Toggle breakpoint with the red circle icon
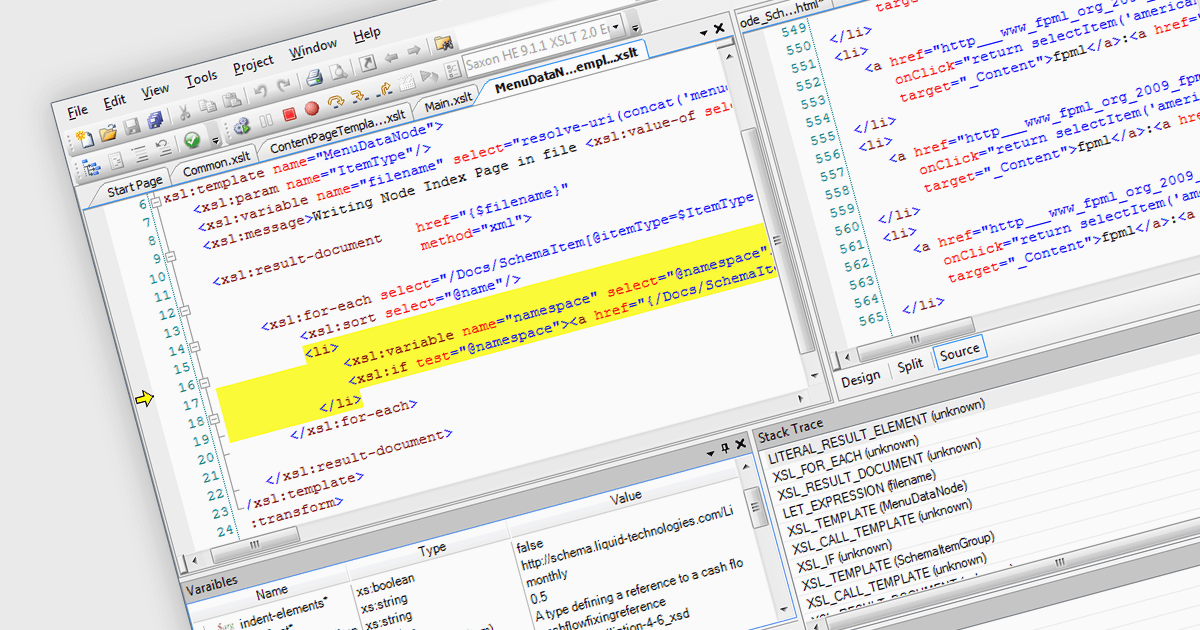 312,108
